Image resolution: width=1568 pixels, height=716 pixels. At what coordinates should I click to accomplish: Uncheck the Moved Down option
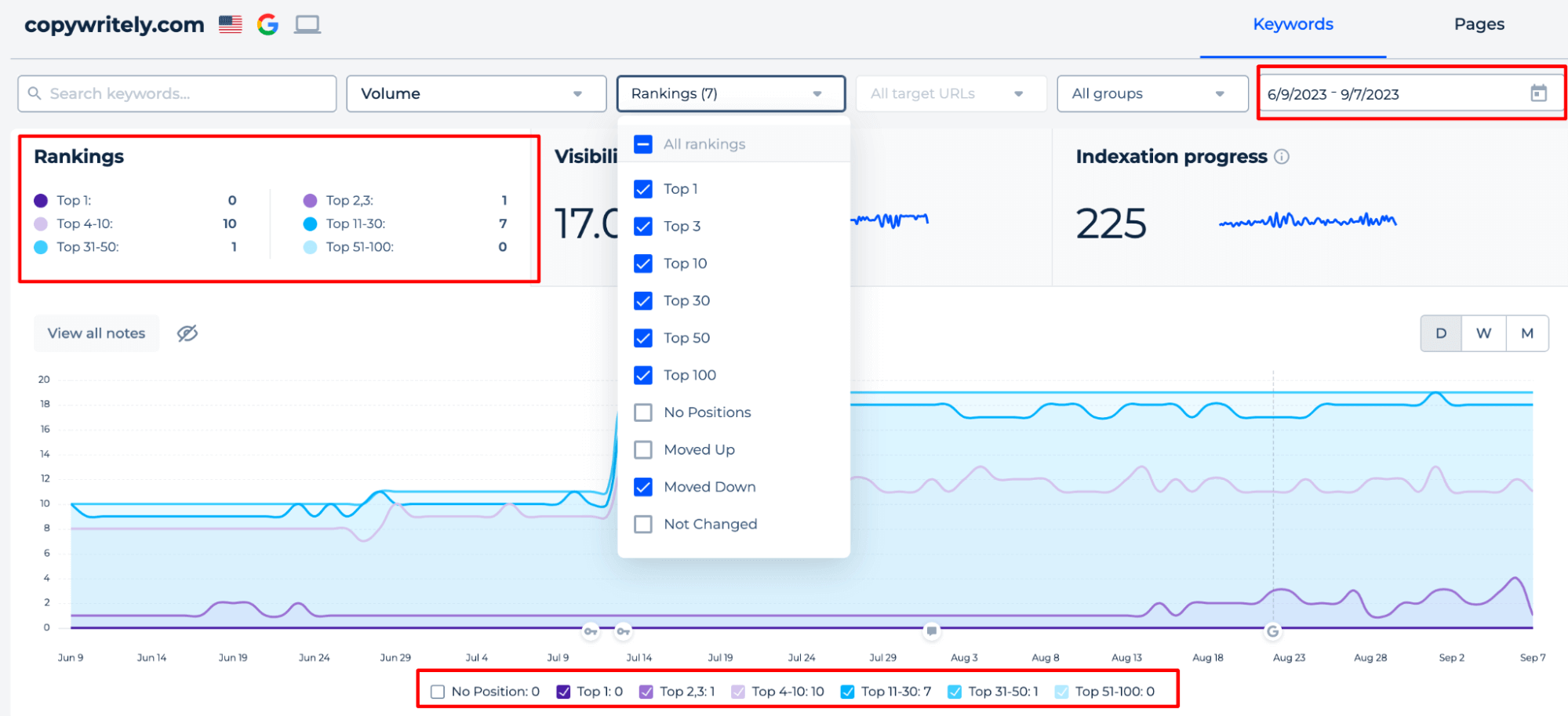[643, 487]
